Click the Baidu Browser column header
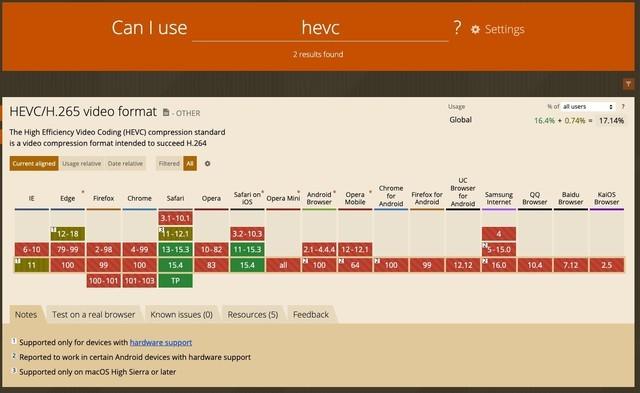640x393 pixels. [x=570, y=198]
